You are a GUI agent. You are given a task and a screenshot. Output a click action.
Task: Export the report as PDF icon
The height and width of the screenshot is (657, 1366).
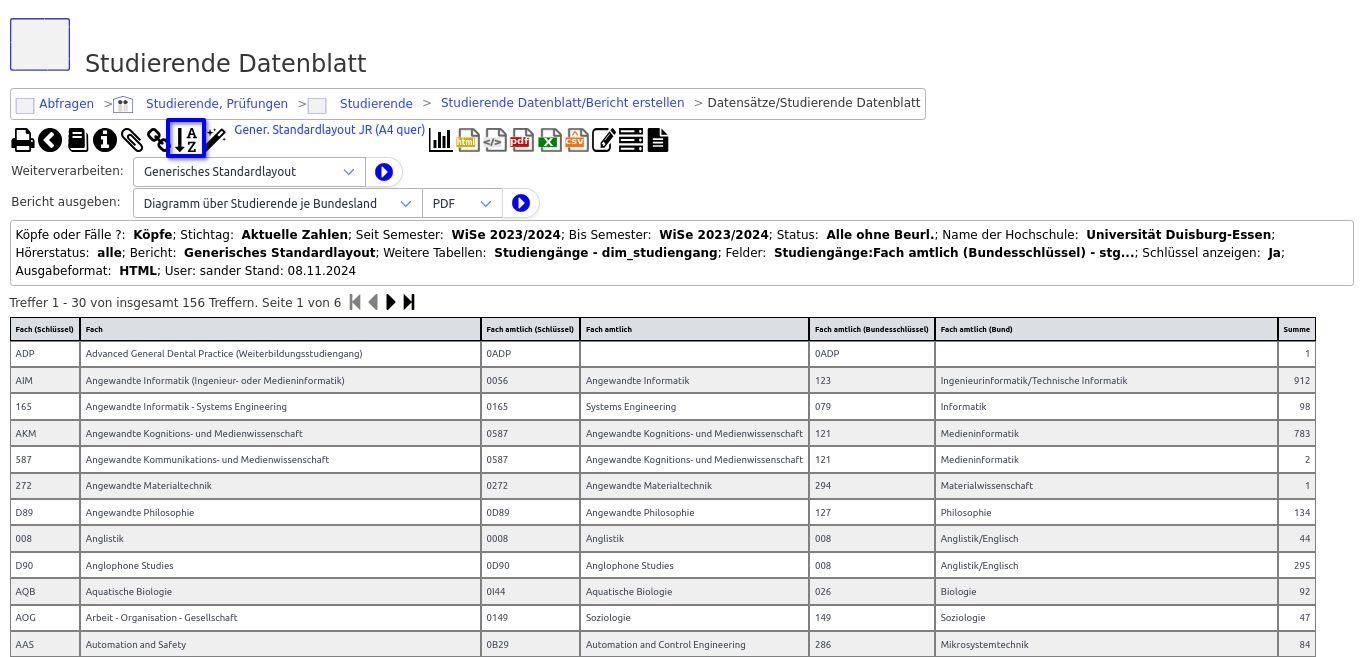click(x=521, y=141)
